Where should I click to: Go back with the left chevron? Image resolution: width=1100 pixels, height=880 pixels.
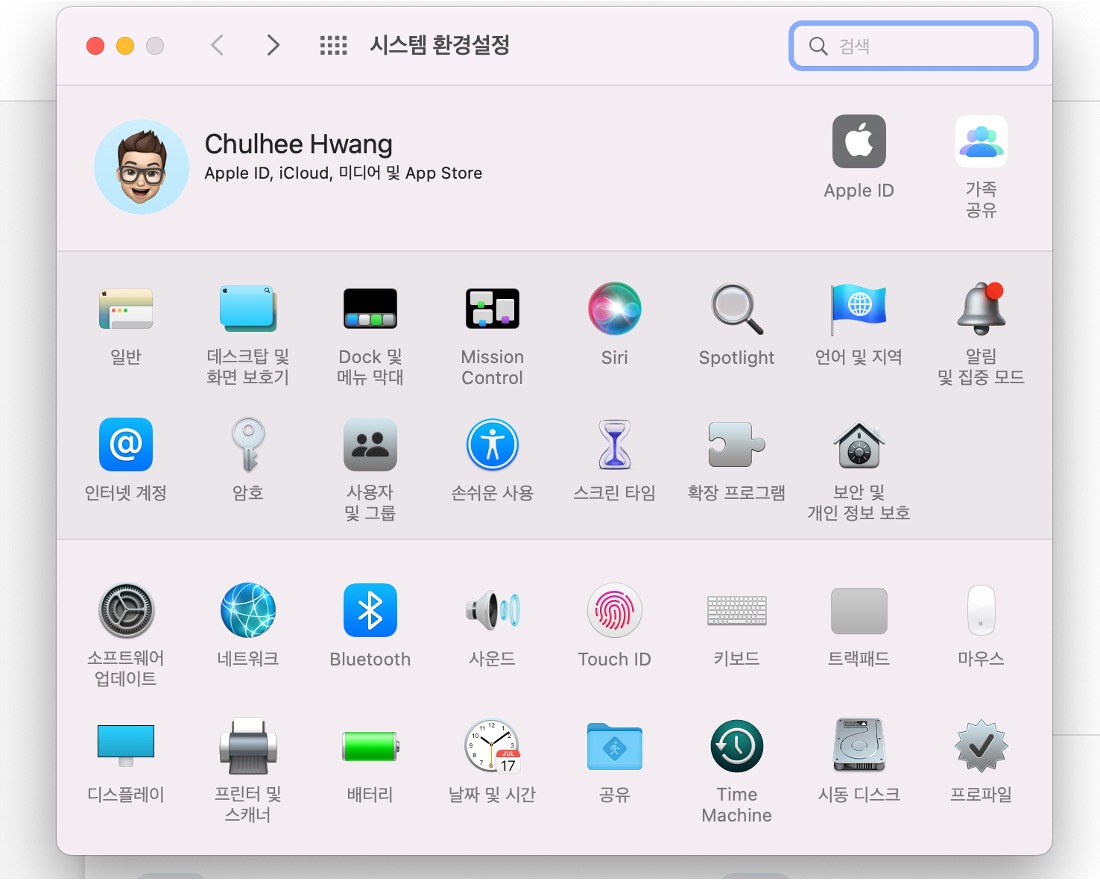(x=217, y=46)
